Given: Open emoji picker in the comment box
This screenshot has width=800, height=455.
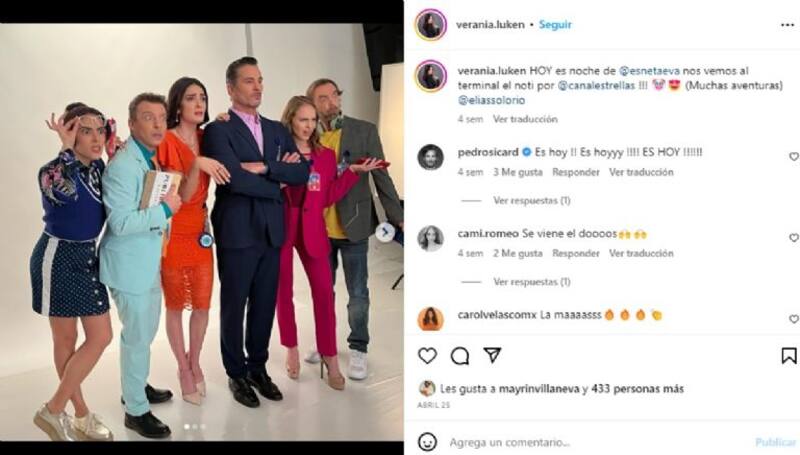Looking at the screenshot, I should click(427, 442).
